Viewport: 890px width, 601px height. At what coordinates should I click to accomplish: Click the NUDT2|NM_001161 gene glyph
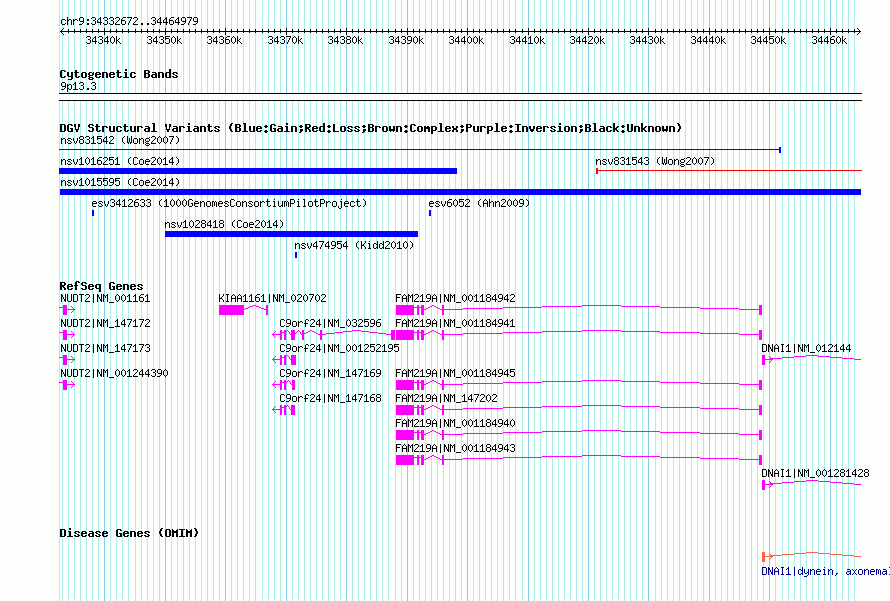coord(67,310)
